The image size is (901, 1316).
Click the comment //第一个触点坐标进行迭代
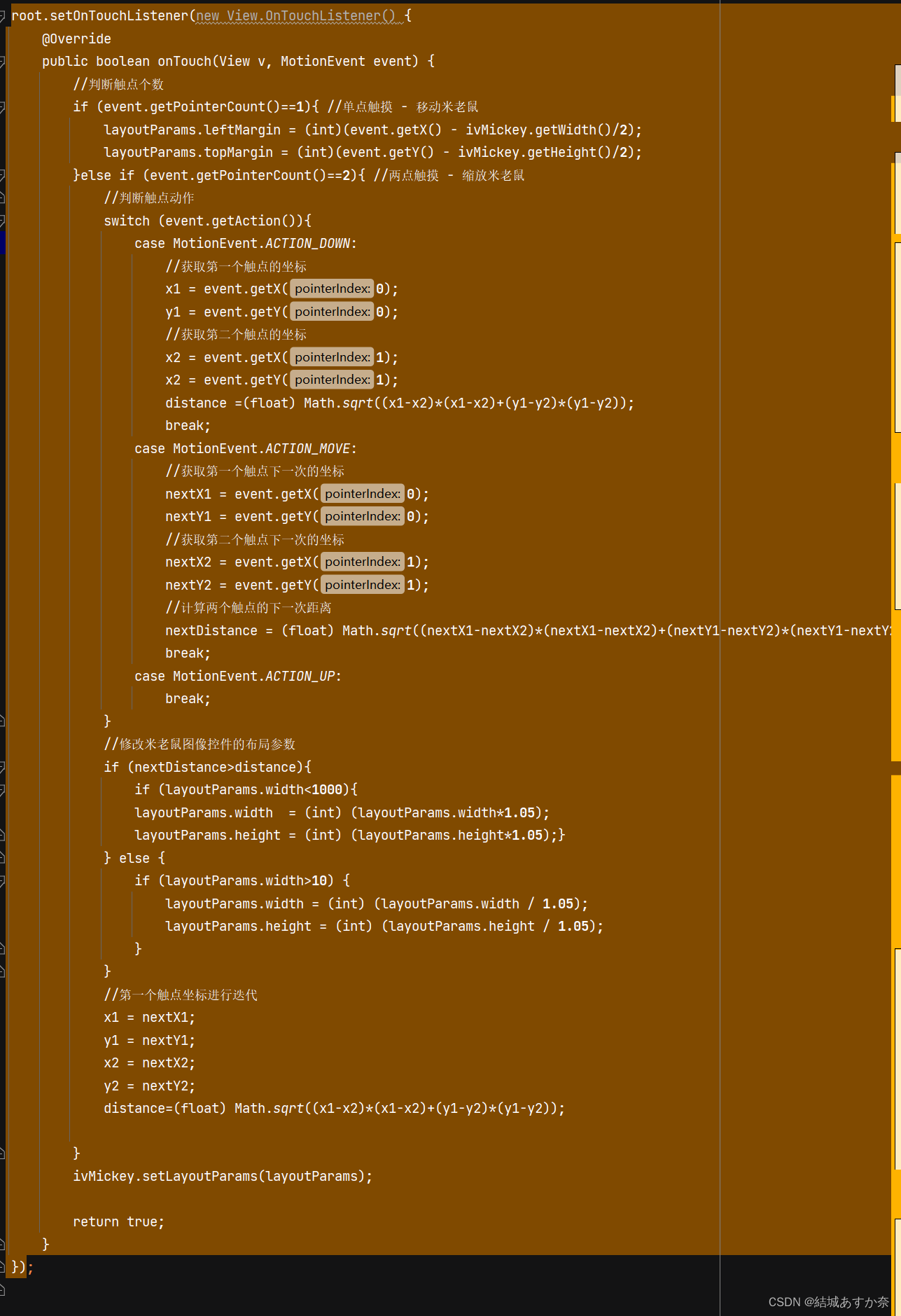click(181, 995)
